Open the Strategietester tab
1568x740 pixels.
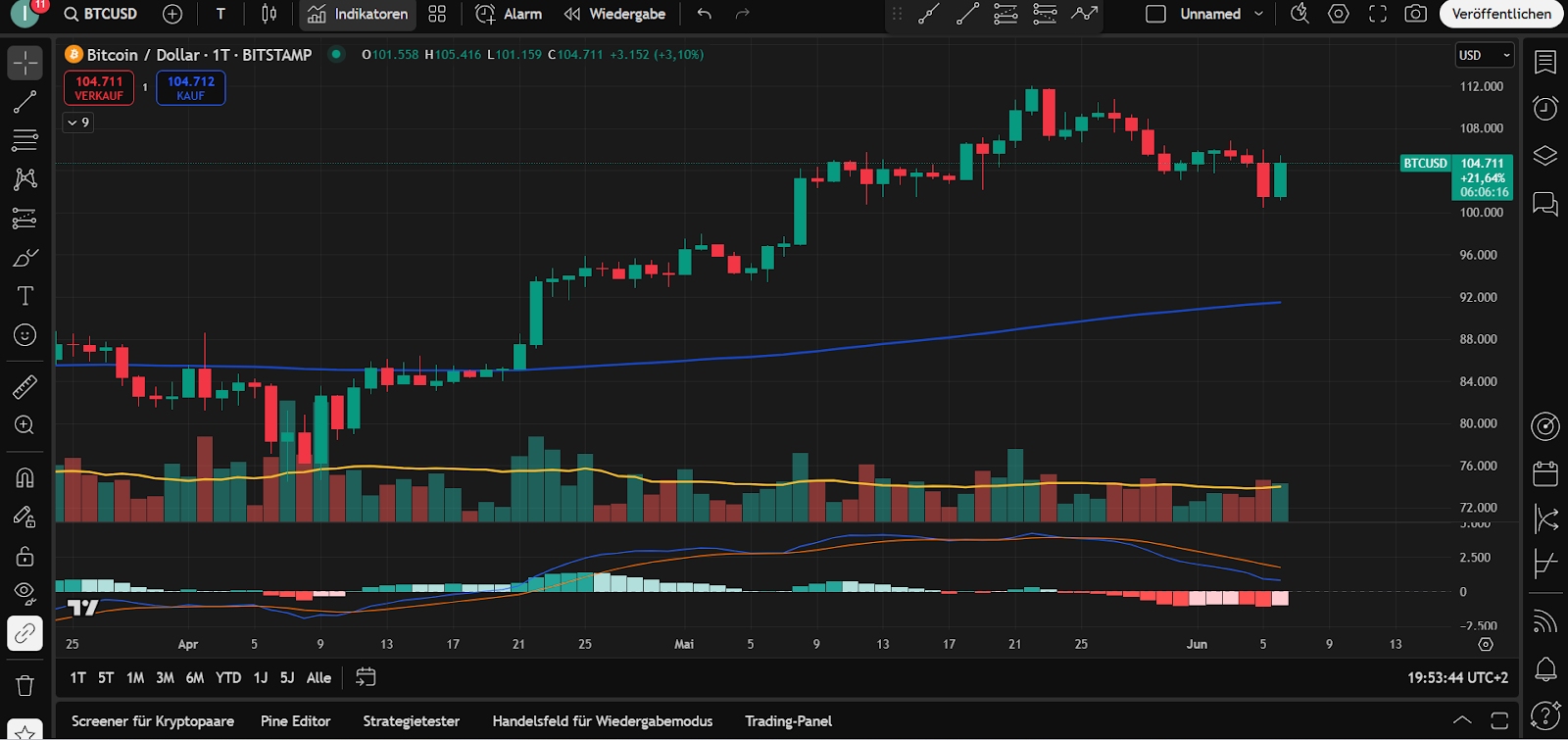(x=412, y=721)
